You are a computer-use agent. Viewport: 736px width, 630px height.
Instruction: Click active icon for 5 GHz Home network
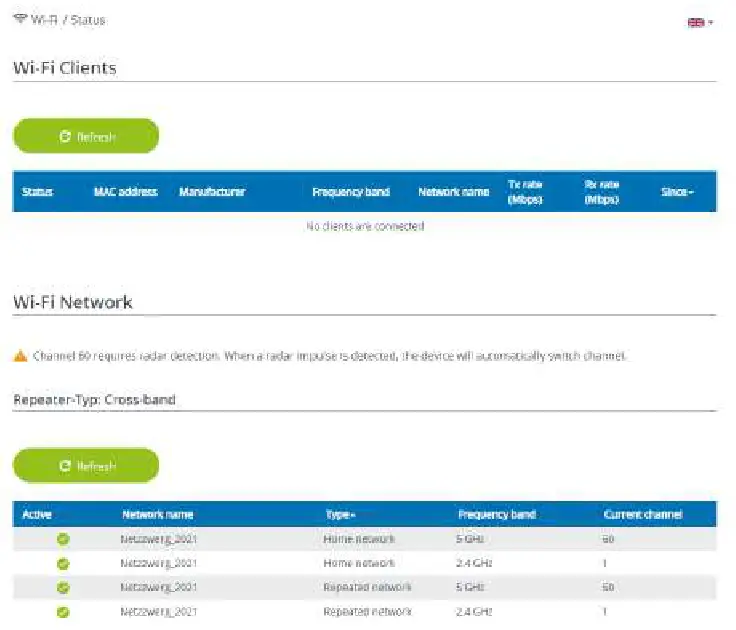[x=63, y=539]
